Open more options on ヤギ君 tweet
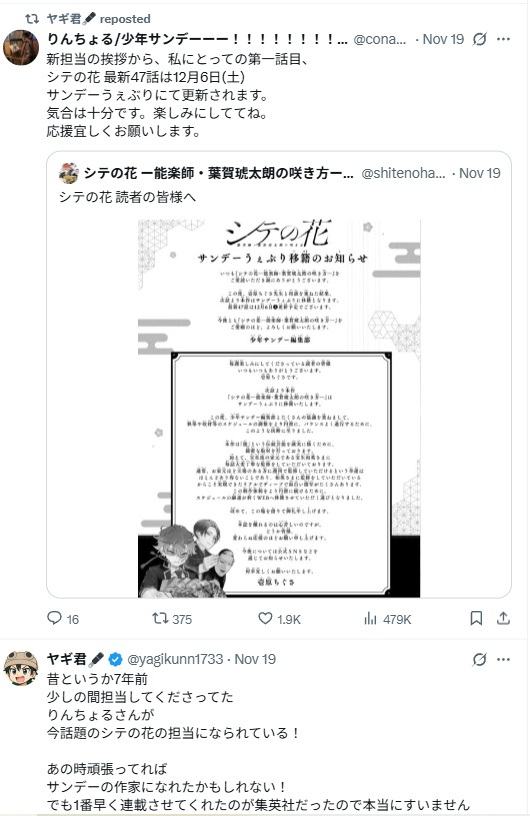This screenshot has width=530, height=816. coord(503,659)
